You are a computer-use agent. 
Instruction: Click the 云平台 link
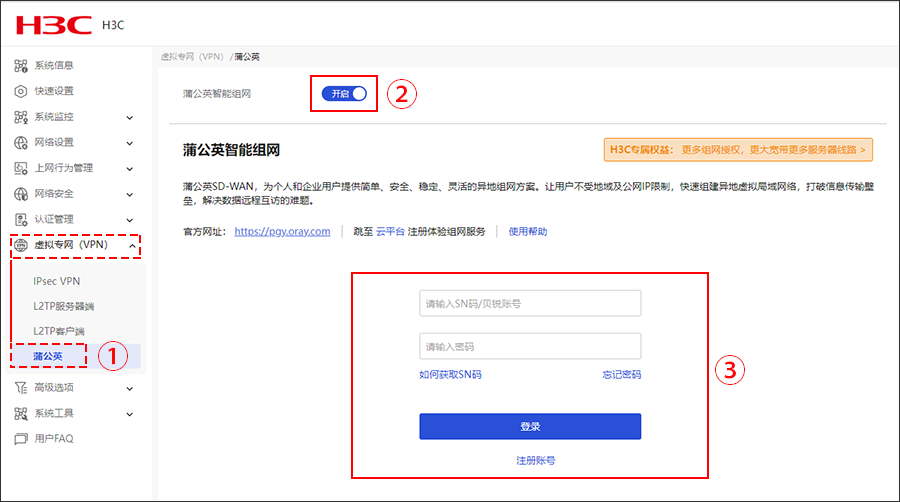[x=390, y=231]
